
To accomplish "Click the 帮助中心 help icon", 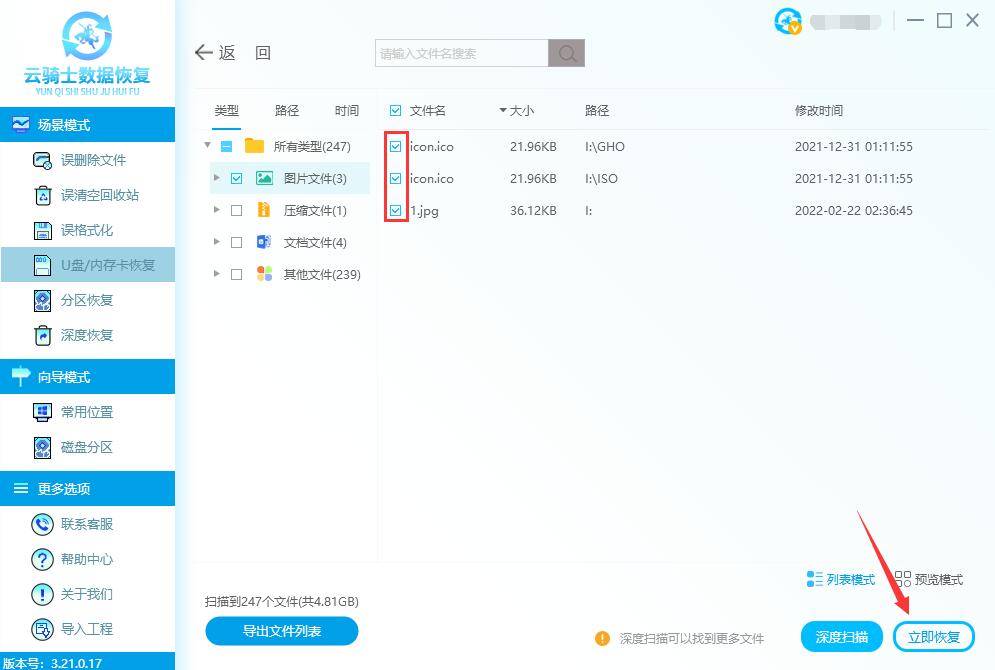I will click(43, 559).
